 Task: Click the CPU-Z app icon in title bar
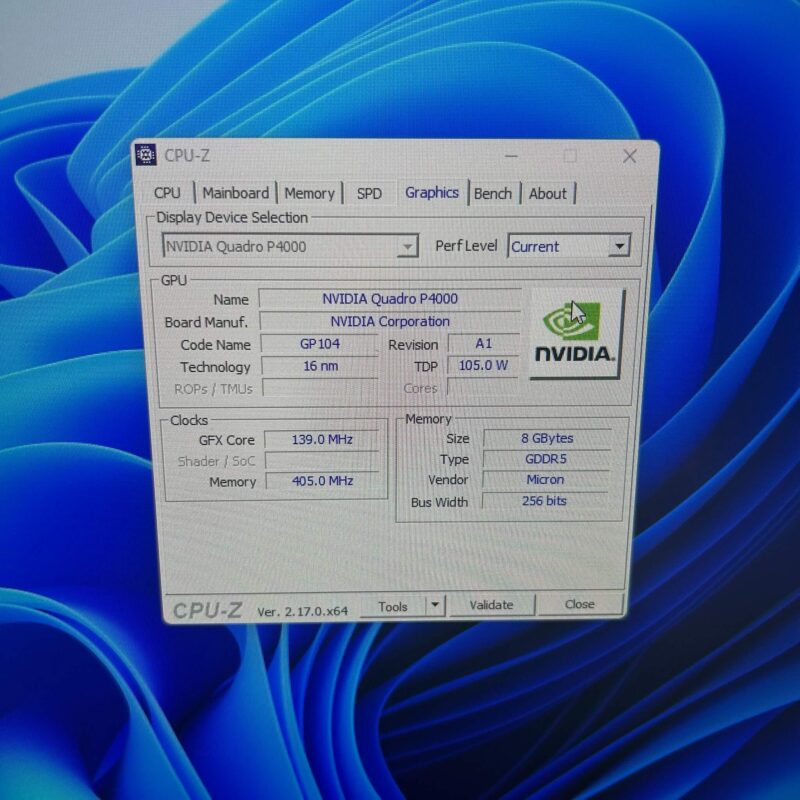[145, 155]
